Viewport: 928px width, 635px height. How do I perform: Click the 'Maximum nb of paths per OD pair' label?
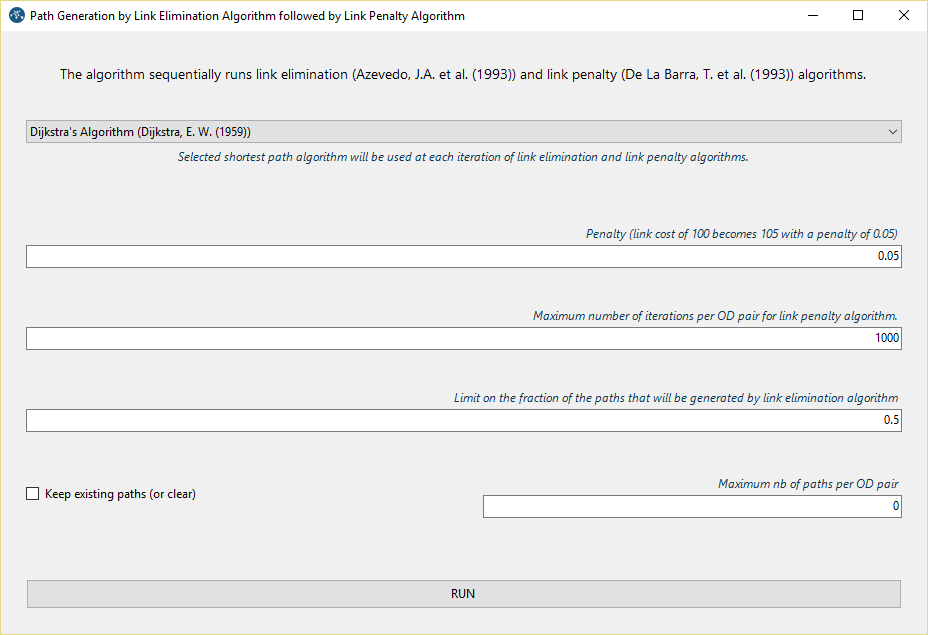pos(808,484)
